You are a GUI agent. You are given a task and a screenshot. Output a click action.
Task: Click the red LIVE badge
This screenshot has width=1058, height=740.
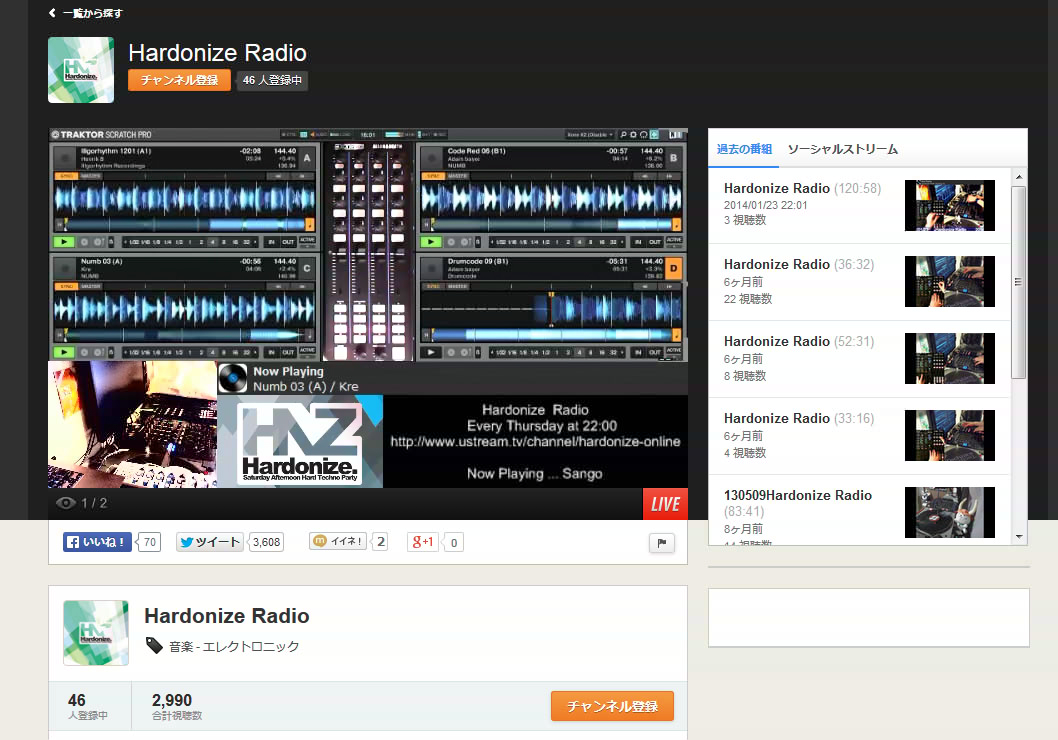click(665, 504)
